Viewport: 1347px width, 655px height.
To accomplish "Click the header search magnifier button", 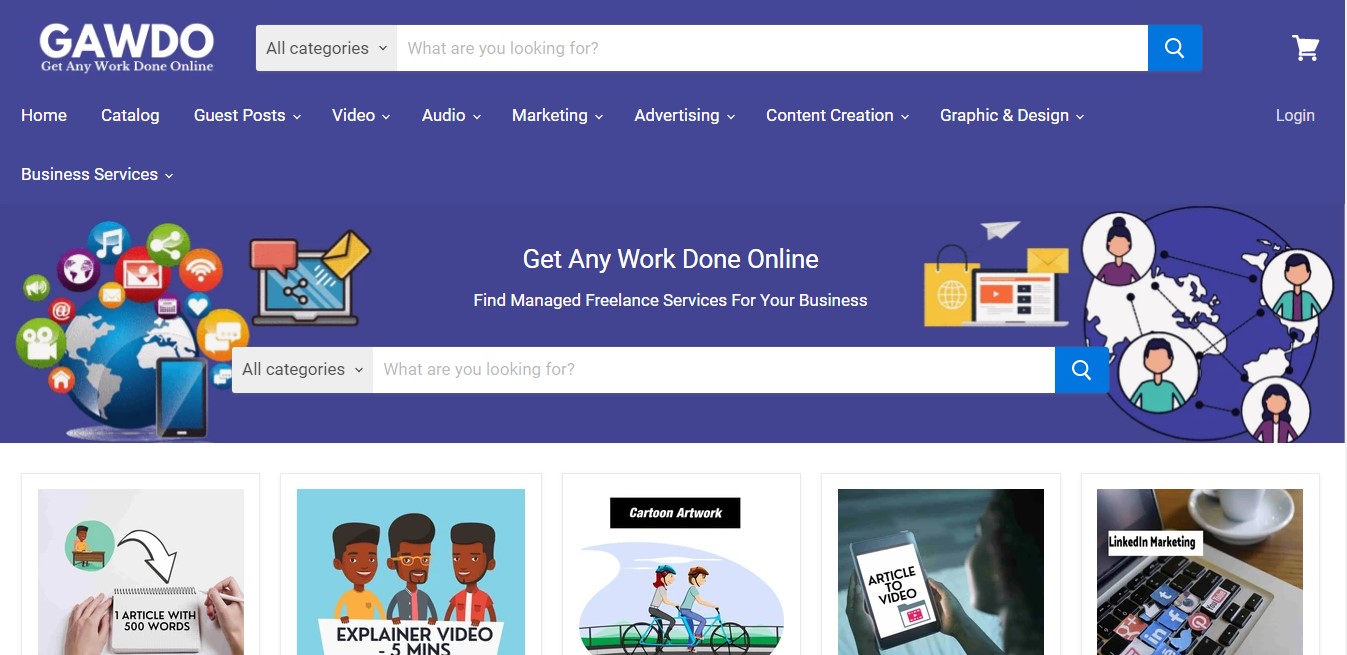I will tap(1175, 48).
